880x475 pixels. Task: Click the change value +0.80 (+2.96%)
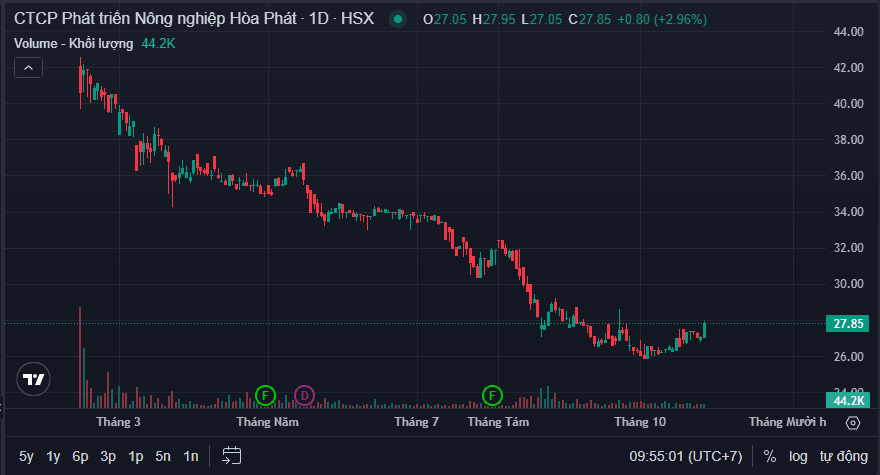662,20
